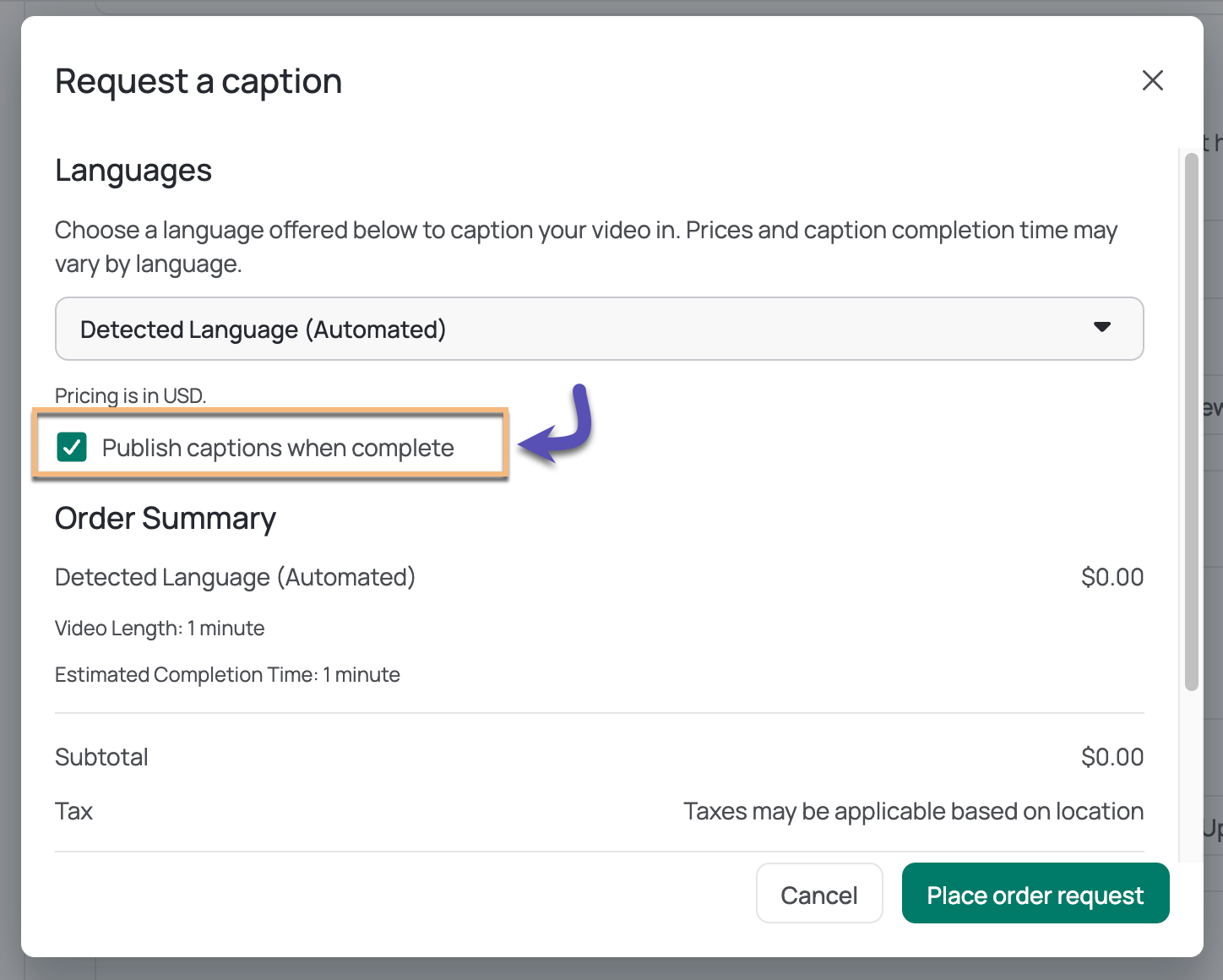Click Taxes may be applicable based on location

click(914, 811)
